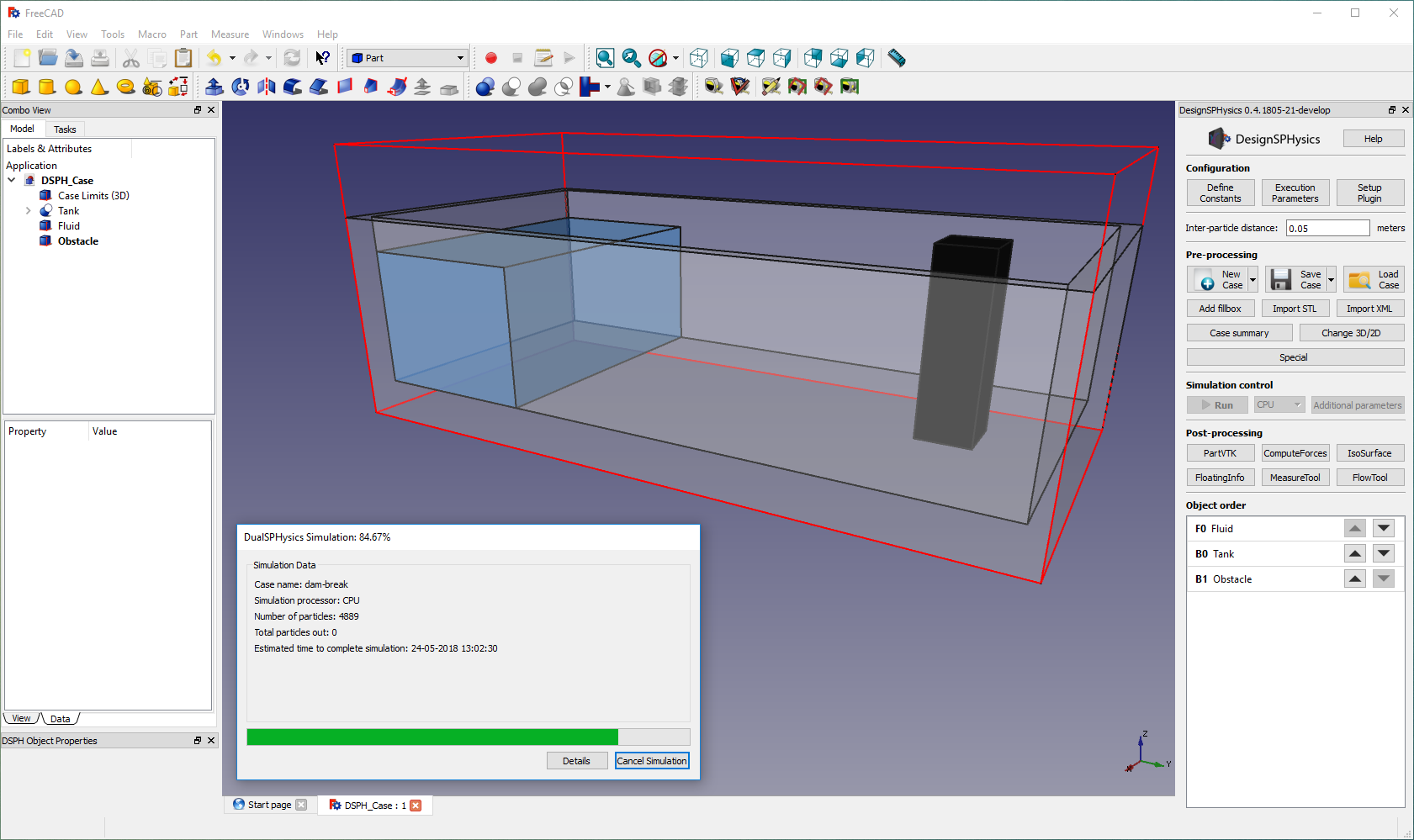The height and width of the screenshot is (840, 1414).
Task: Click the blue-red pipe join features icon
Action: coord(590,87)
